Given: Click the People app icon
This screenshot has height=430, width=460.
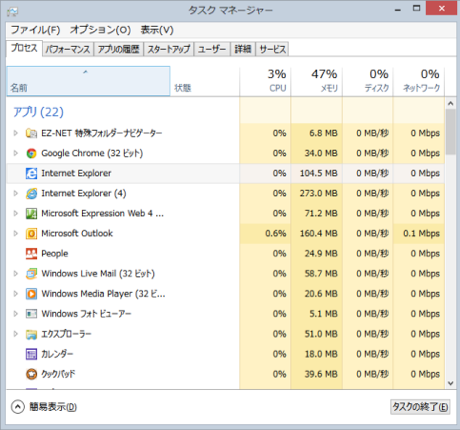Looking at the screenshot, I should pyautogui.click(x=31, y=254).
